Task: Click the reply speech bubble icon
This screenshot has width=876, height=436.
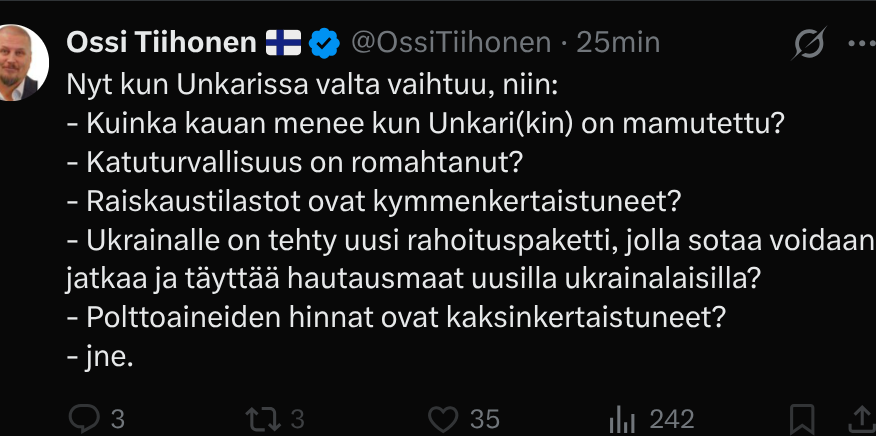Action: pyautogui.click(x=84, y=417)
